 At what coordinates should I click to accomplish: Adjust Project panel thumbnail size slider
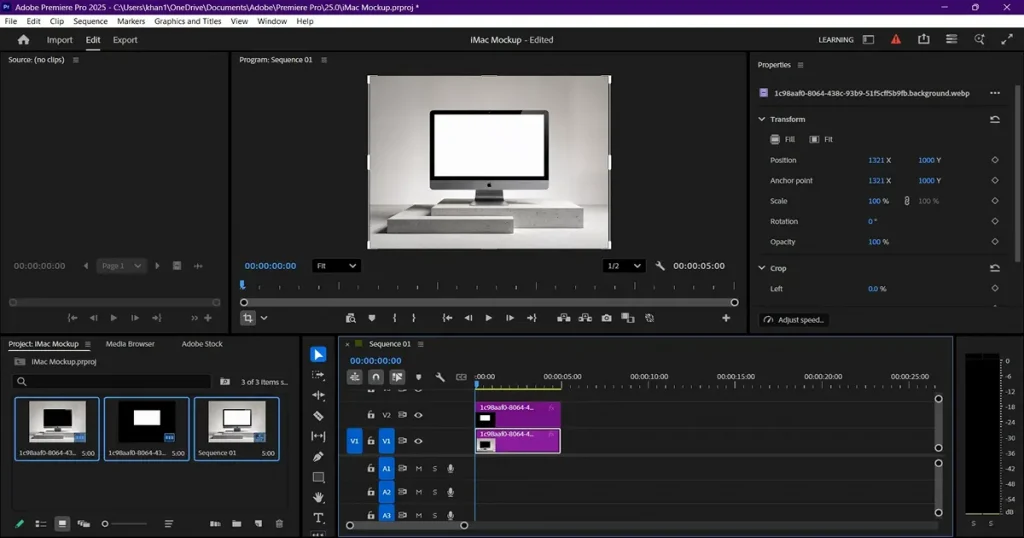click(124, 524)
